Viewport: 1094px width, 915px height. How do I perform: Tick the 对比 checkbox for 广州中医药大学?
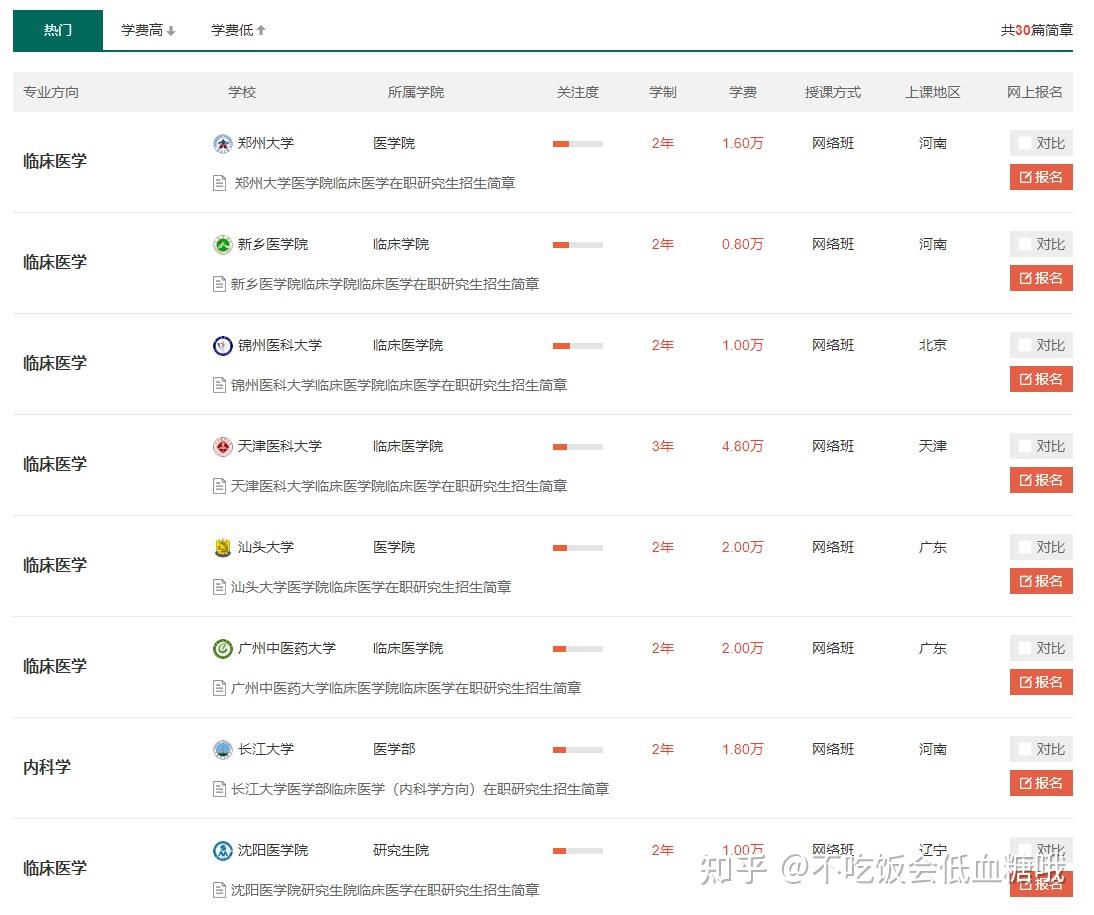pyautogui.click(x=1024, y=648)
